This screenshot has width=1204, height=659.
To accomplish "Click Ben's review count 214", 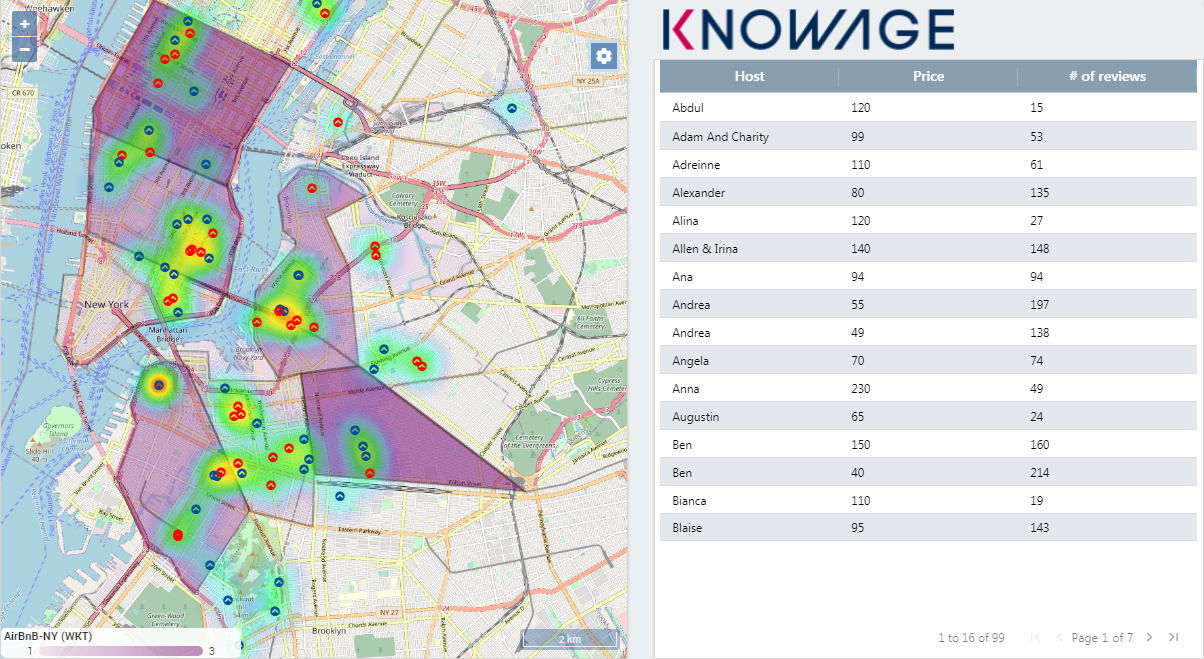I will coord(1041,472).
